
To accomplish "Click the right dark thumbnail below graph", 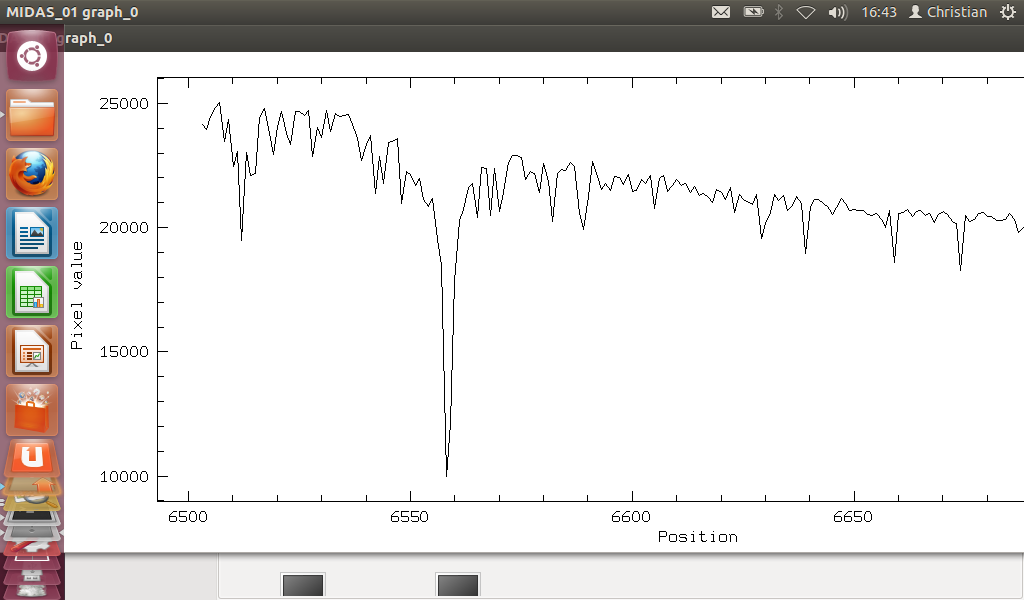I will [x=458, y=586].
